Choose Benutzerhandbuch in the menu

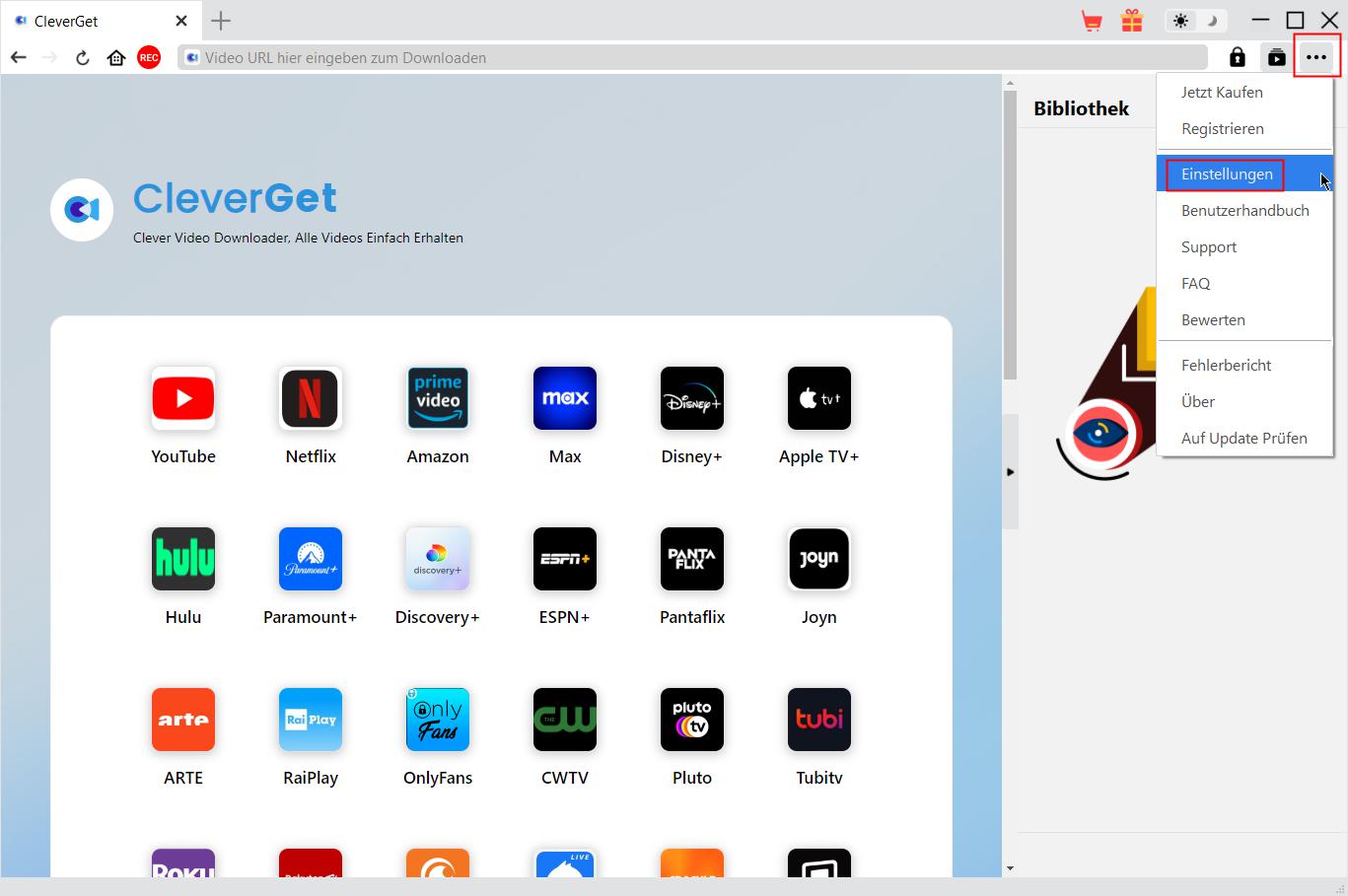(x=1244, y=211)
